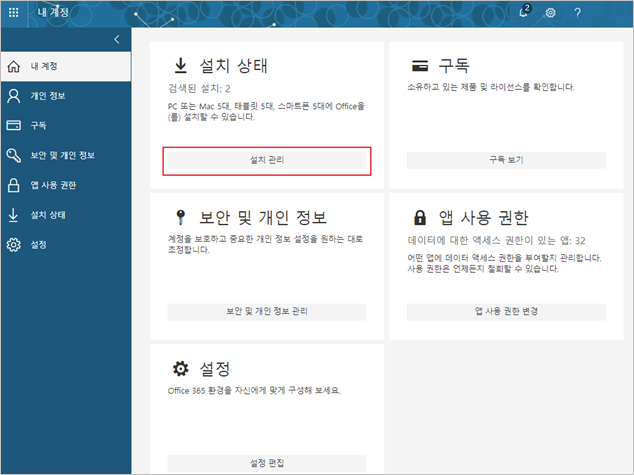Open the notifications bell icon

[524, 13]
